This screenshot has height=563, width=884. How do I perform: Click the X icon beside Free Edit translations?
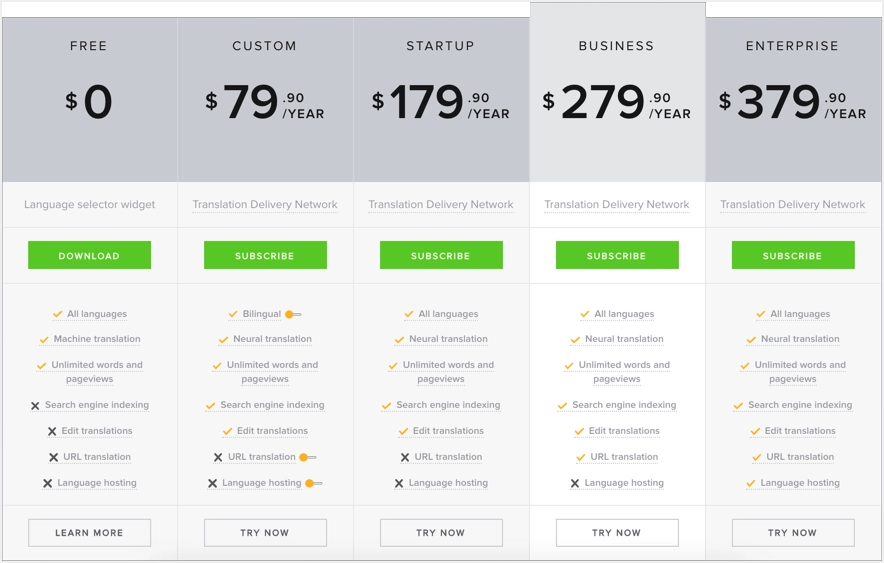[52, 432]
